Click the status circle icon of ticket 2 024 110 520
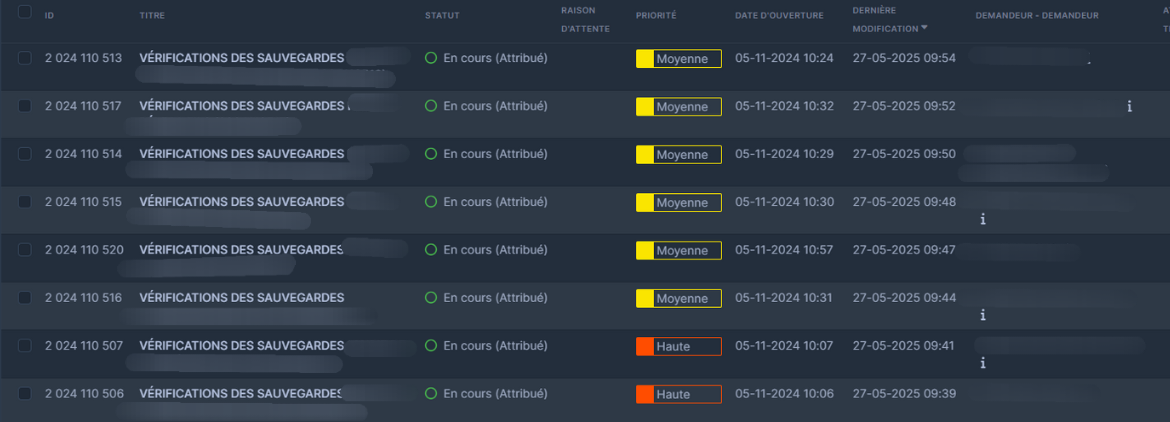 click(x=431, y=250)
